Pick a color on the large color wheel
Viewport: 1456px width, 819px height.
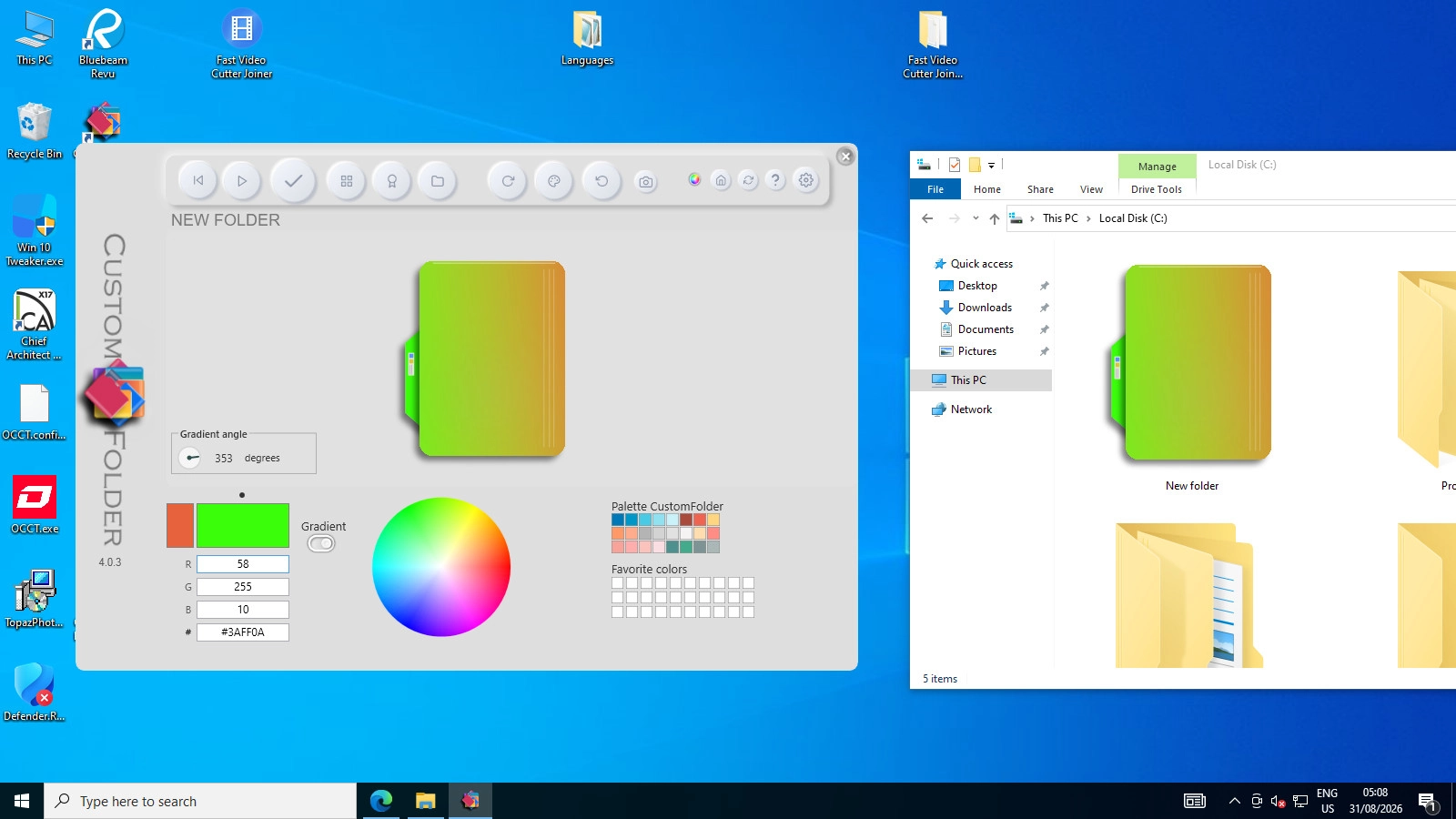[441, 567]
